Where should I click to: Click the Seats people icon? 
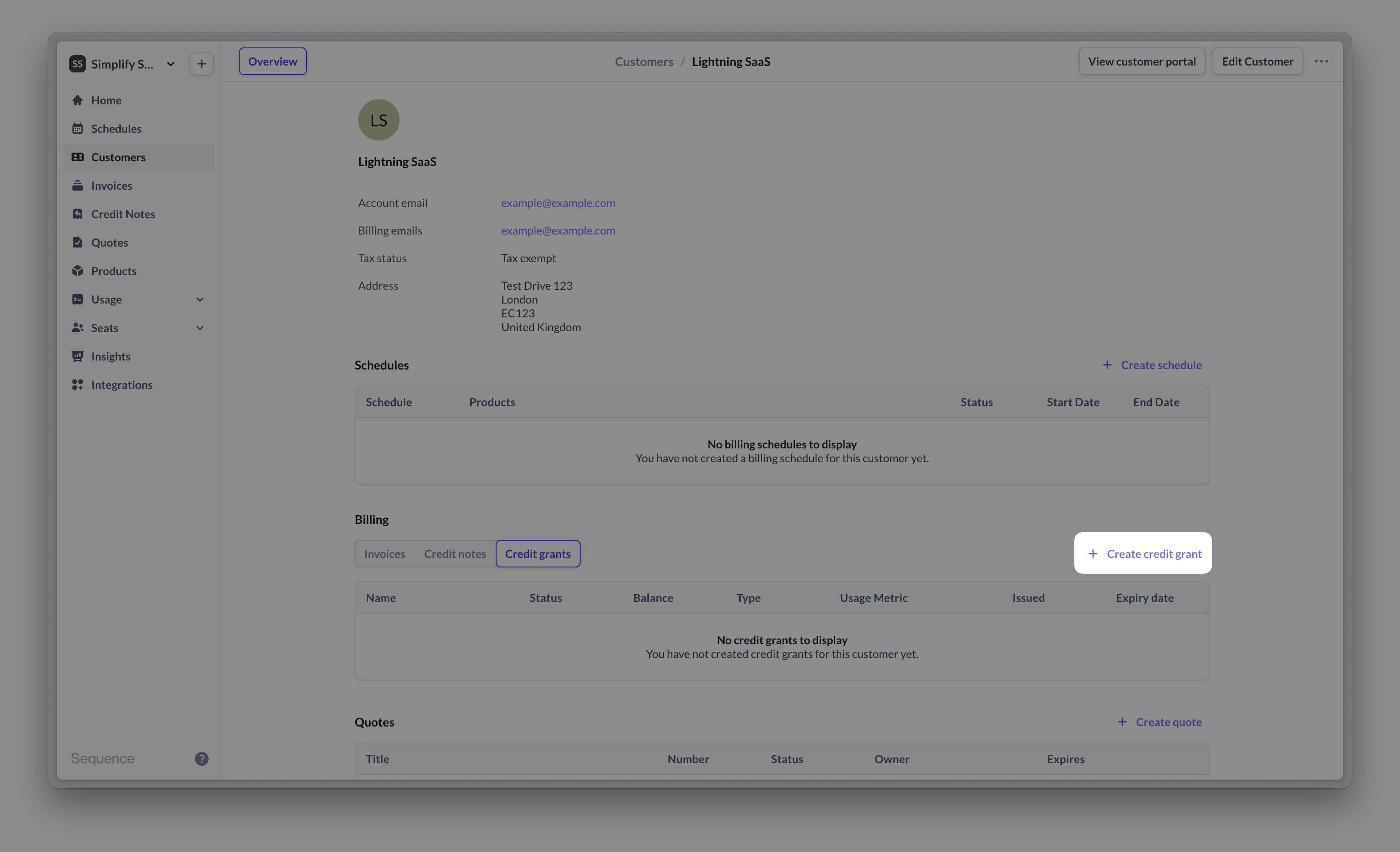(x=78, y=327)
